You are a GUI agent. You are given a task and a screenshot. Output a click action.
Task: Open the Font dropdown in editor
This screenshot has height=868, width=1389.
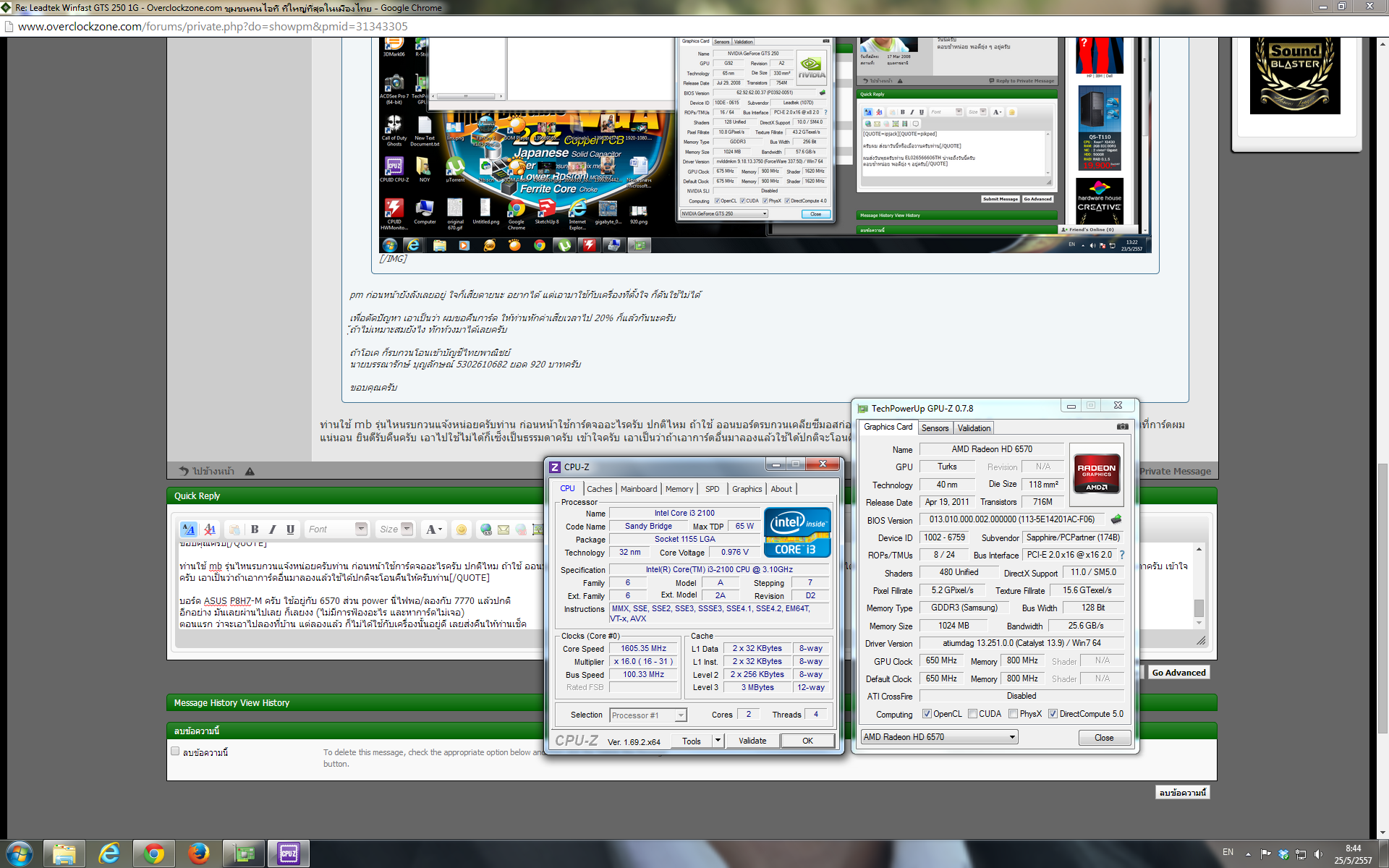361,529
